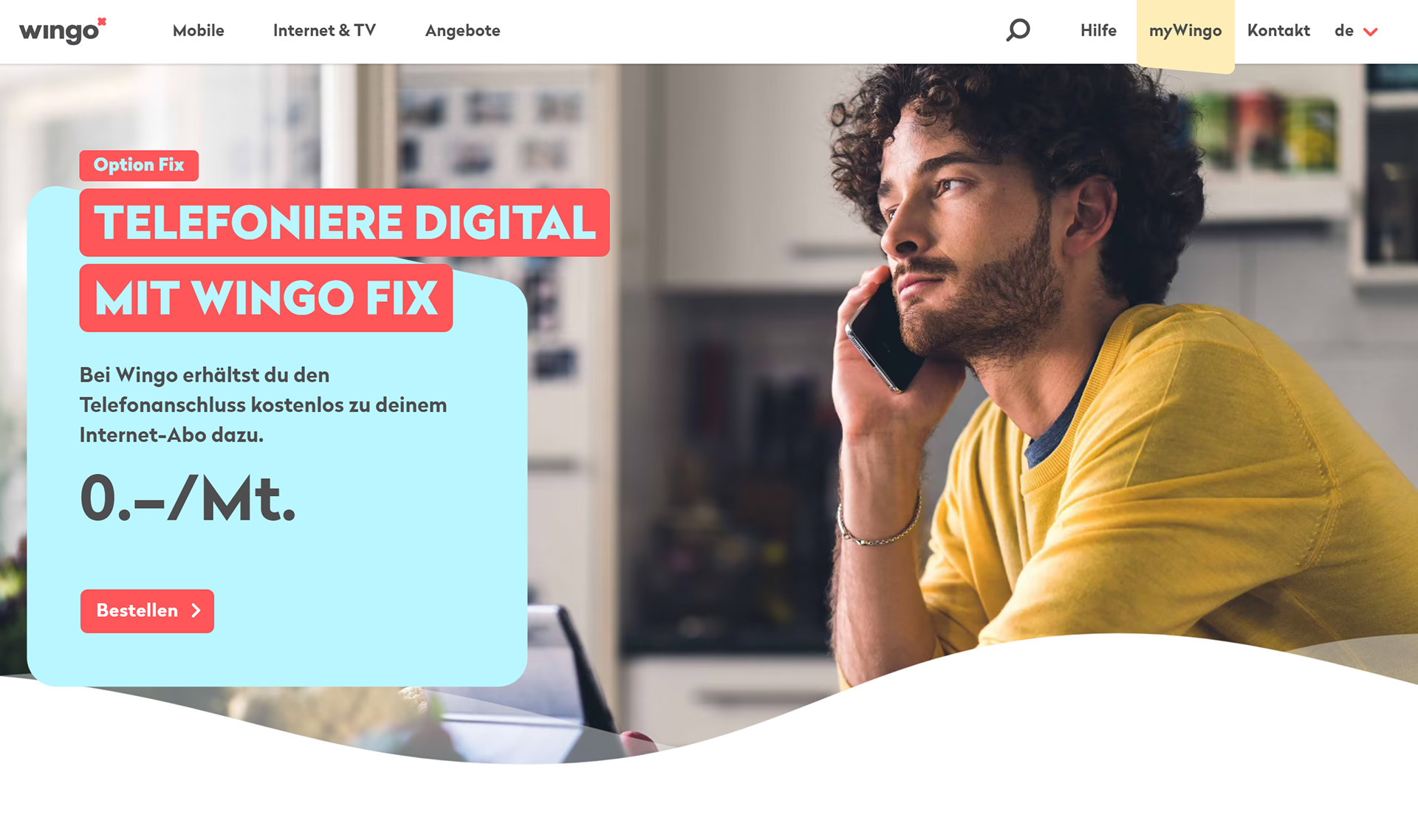Click the 0.–/Mt. price text
1418x840 pixels.
pos(188,499)
